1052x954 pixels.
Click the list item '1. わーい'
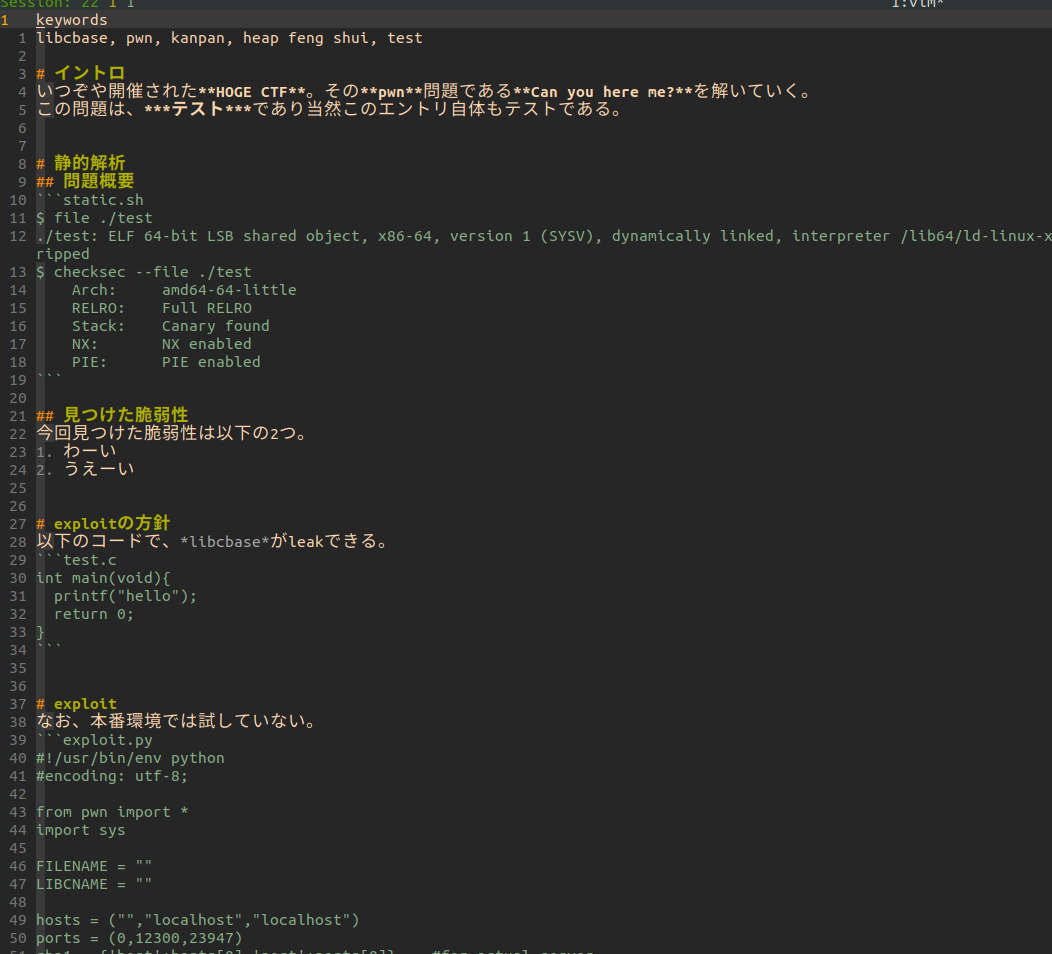pos(76,452)
